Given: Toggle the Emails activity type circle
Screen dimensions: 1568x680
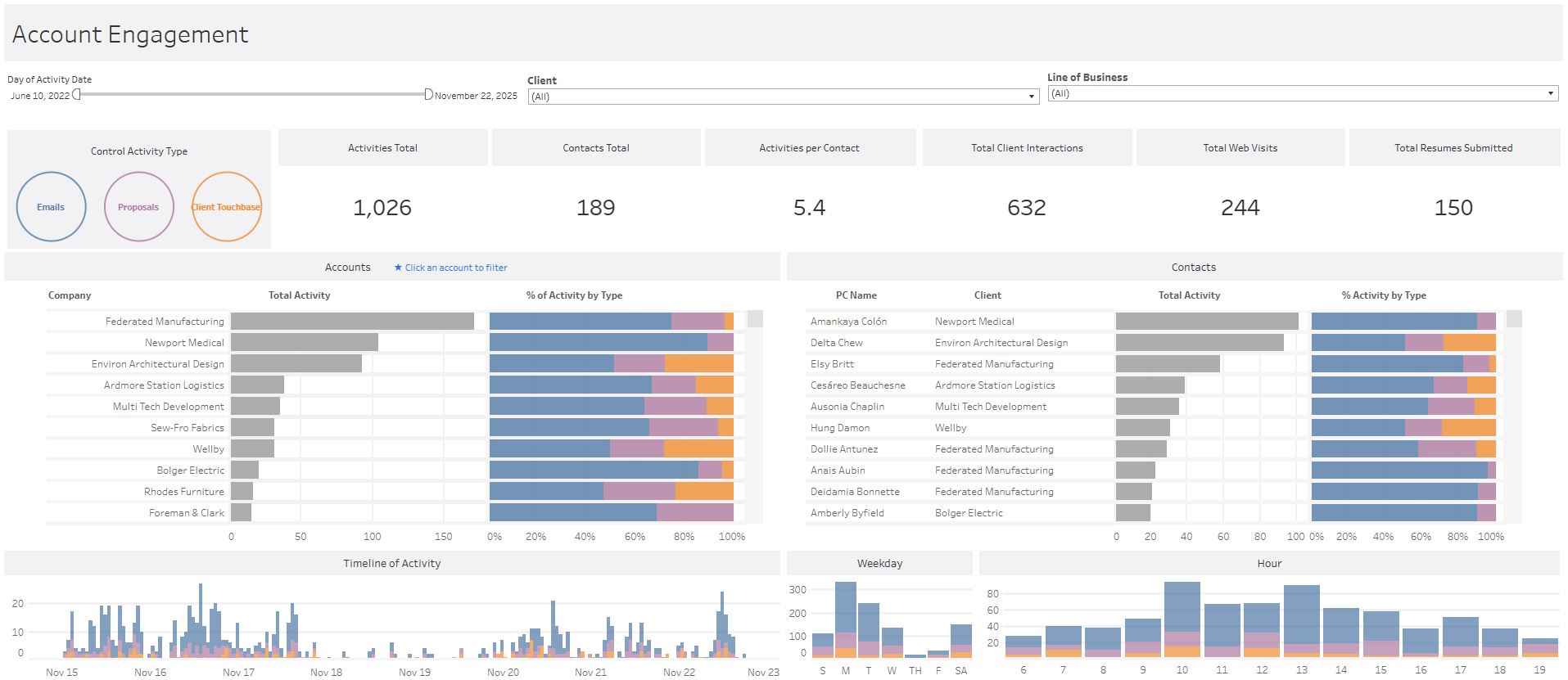Looking at the screenshot, I should click(51, 207).
